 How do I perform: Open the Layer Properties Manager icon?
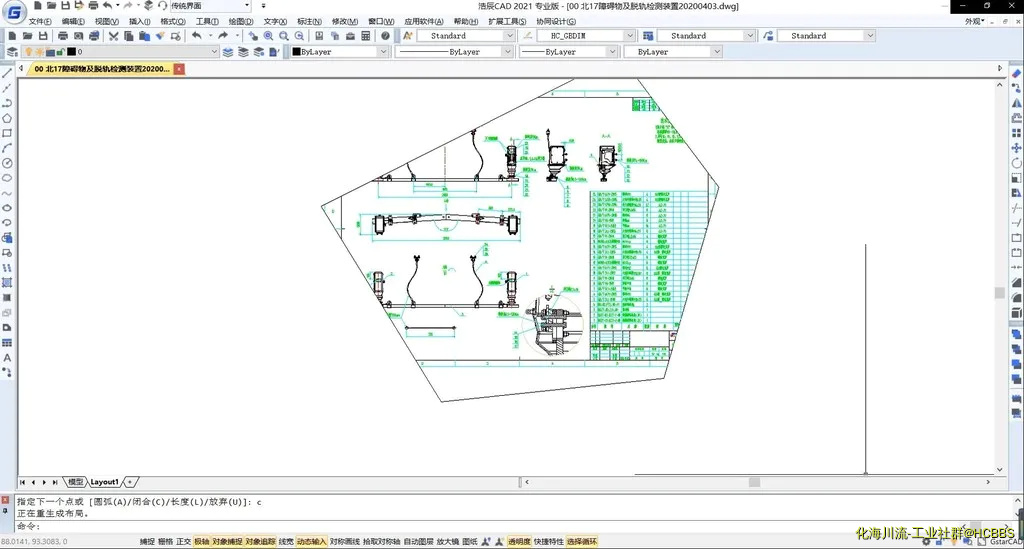[x=12, y=52]
